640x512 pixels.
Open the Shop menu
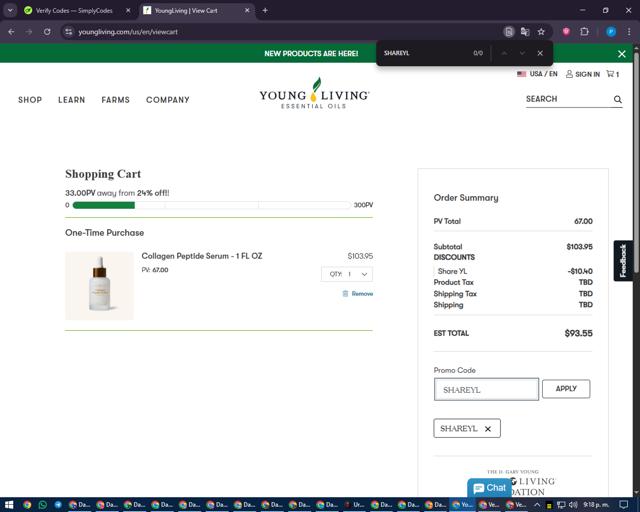[30, 100]
